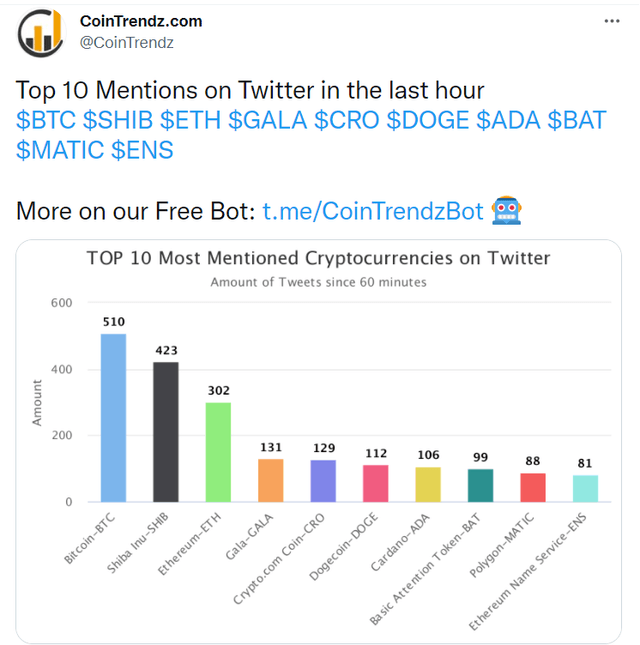The image size is (640, 645).
Task: Click the $MATIC cashtag
Action: 59,150
